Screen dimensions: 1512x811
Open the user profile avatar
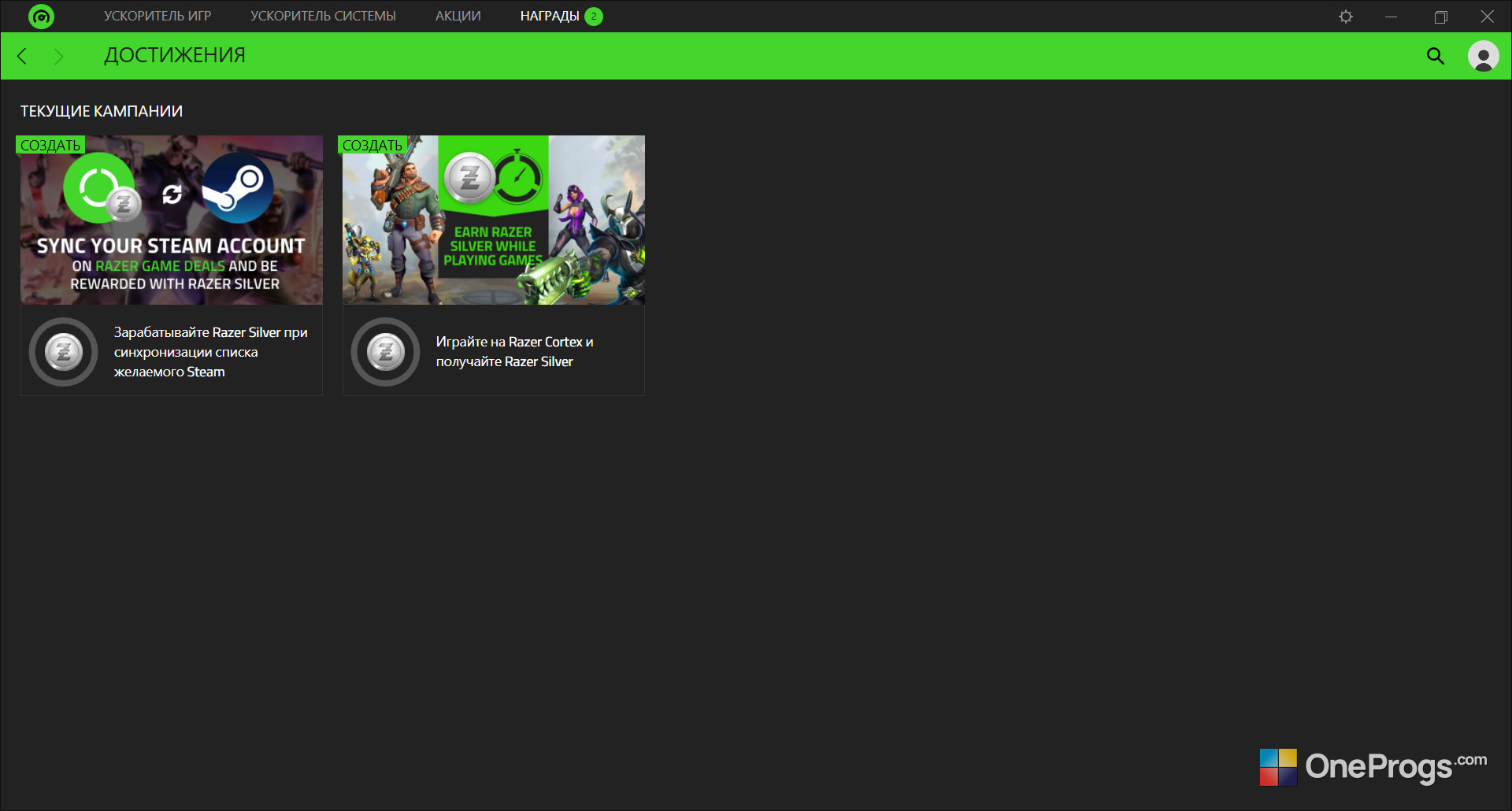point(1484,56)
